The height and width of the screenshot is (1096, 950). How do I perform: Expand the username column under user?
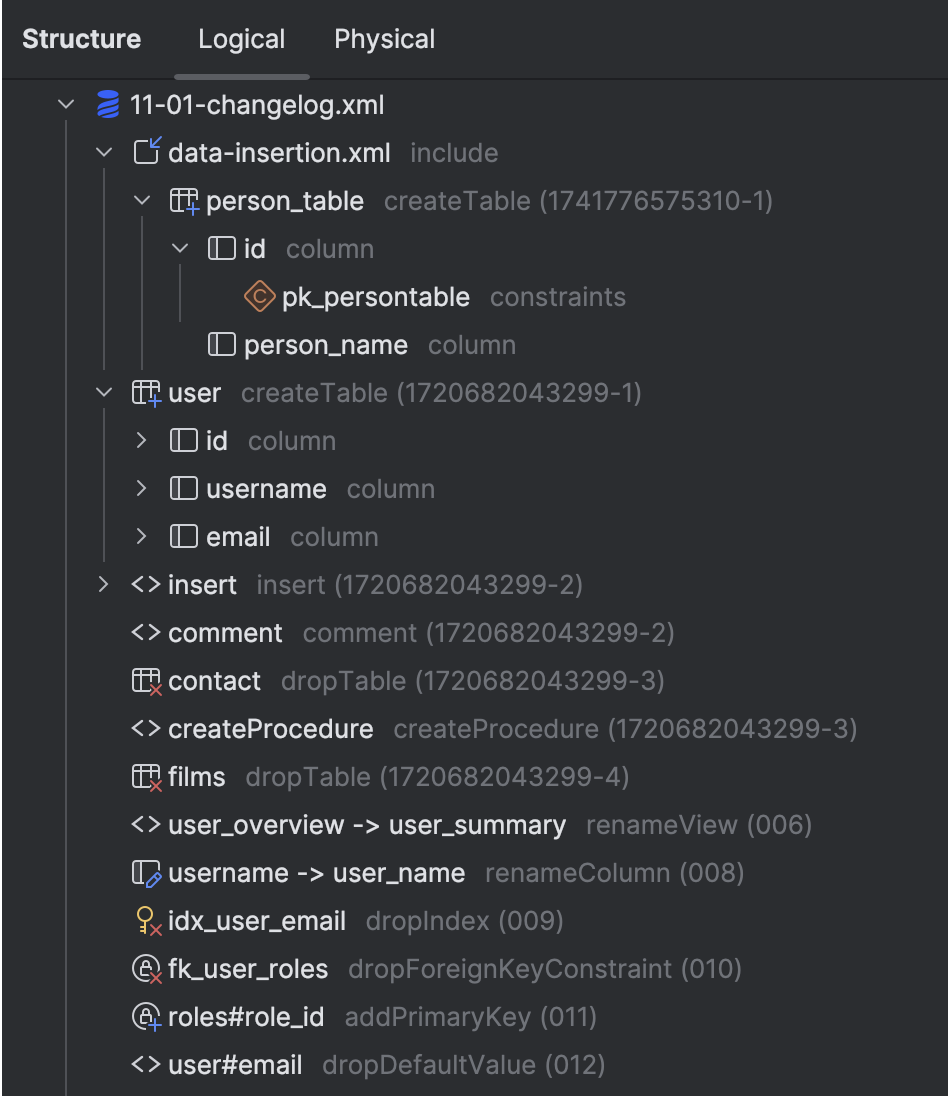point(141,488)
